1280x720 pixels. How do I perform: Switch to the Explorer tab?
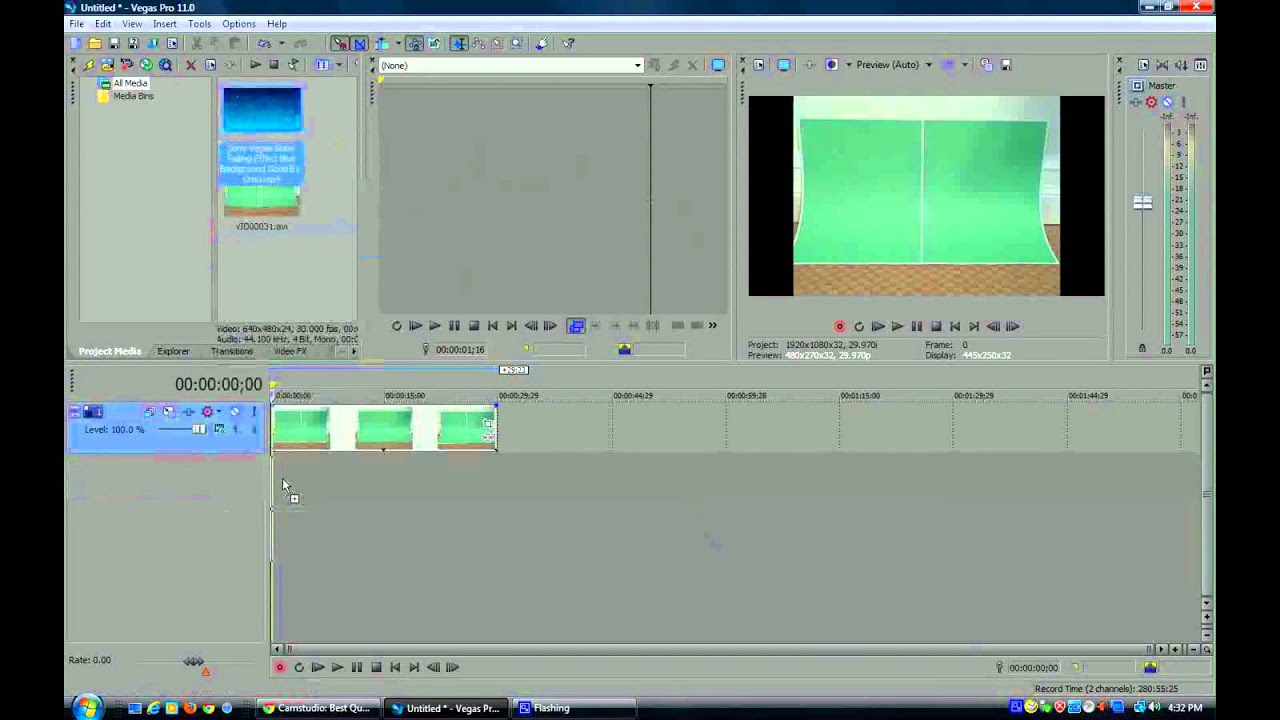pyautogui.click(x=173, y=351)
